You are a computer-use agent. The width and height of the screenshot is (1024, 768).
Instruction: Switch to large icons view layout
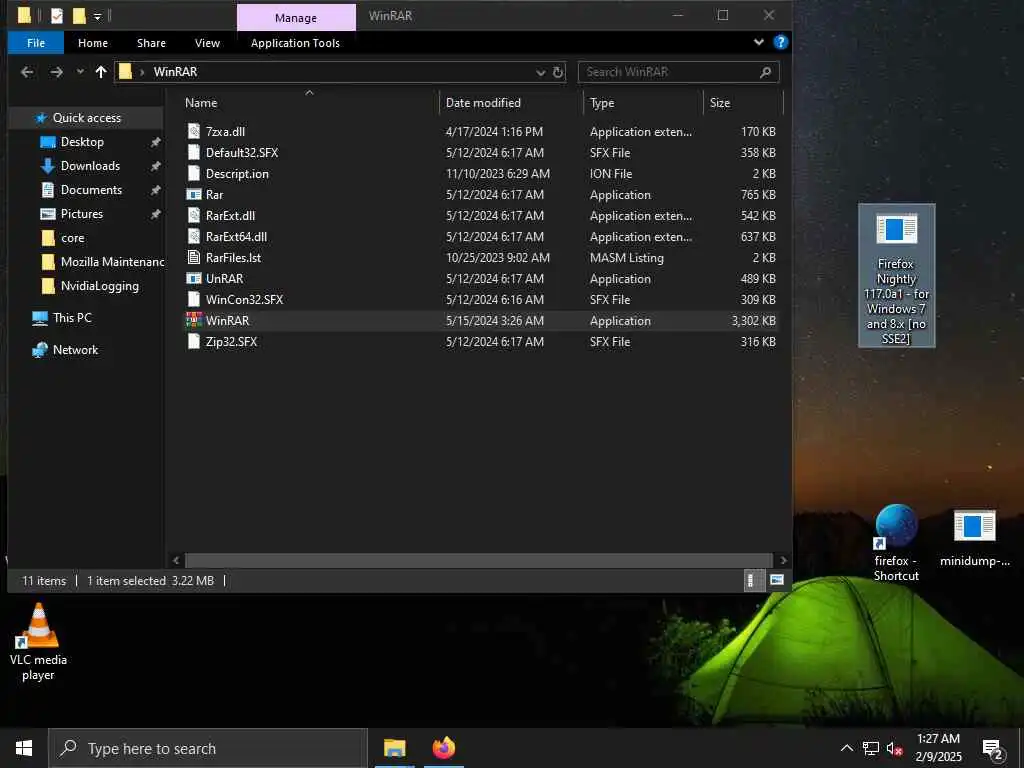(x=776, y=580)
